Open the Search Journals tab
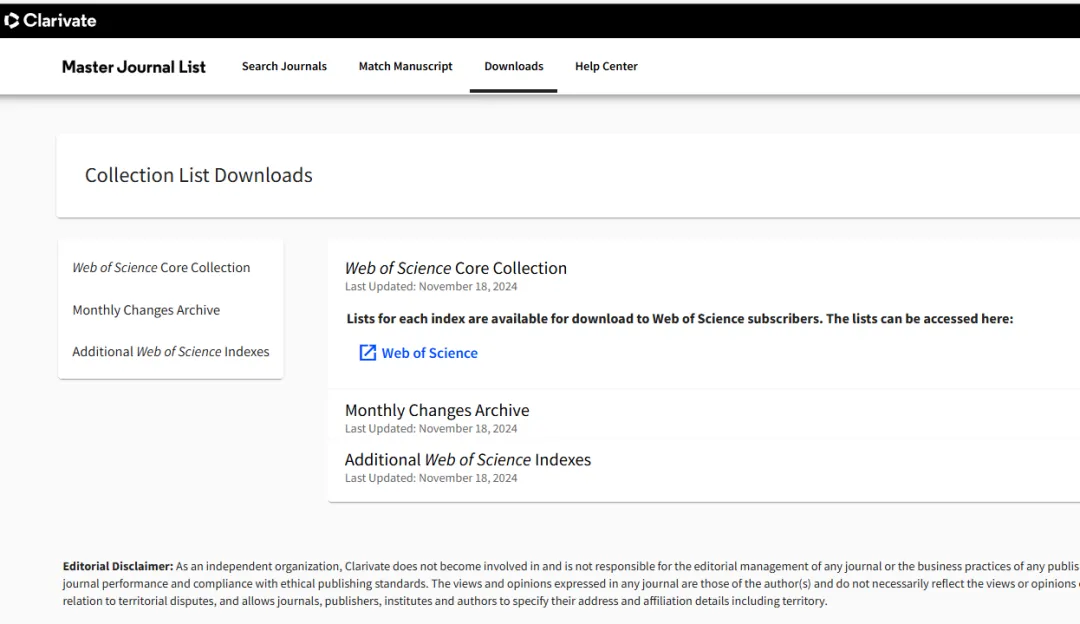The height and width of the screenshot is (624, 1080). (284, 66)
